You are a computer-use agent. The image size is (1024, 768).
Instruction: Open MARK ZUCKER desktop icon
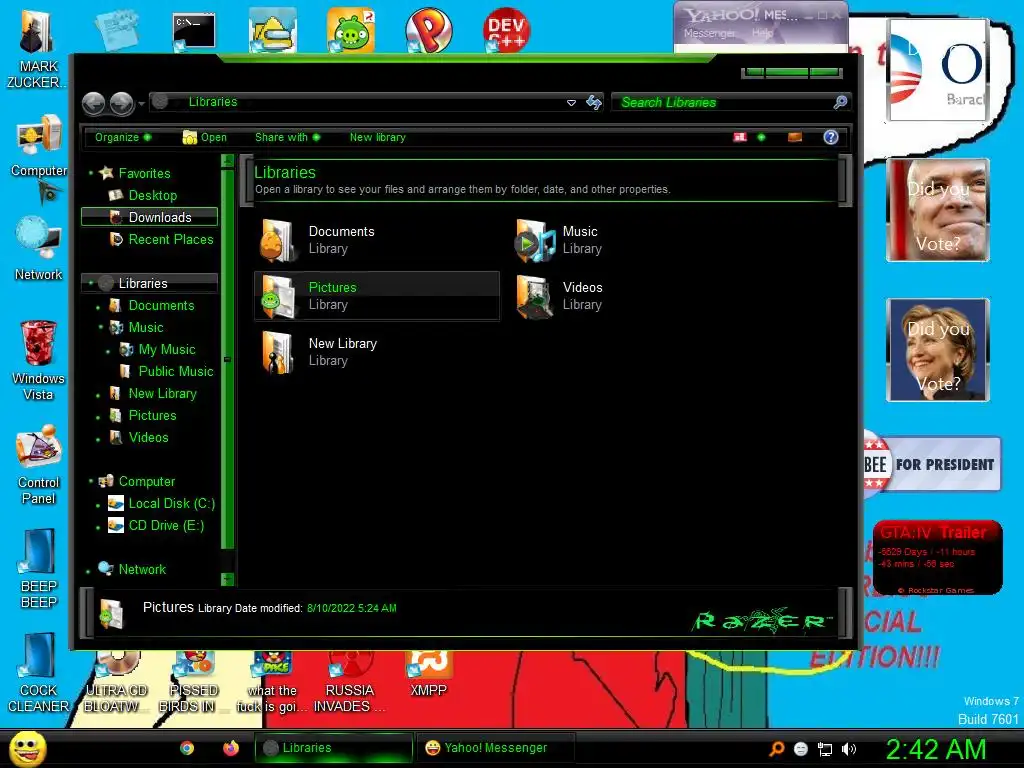coord(37,47)
